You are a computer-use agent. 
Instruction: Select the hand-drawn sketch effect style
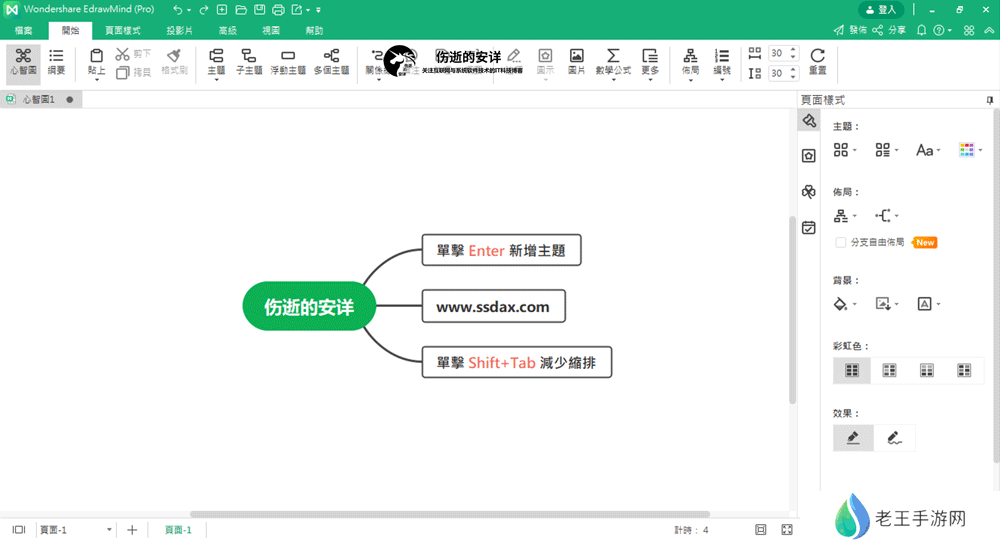tap(895, 438)
